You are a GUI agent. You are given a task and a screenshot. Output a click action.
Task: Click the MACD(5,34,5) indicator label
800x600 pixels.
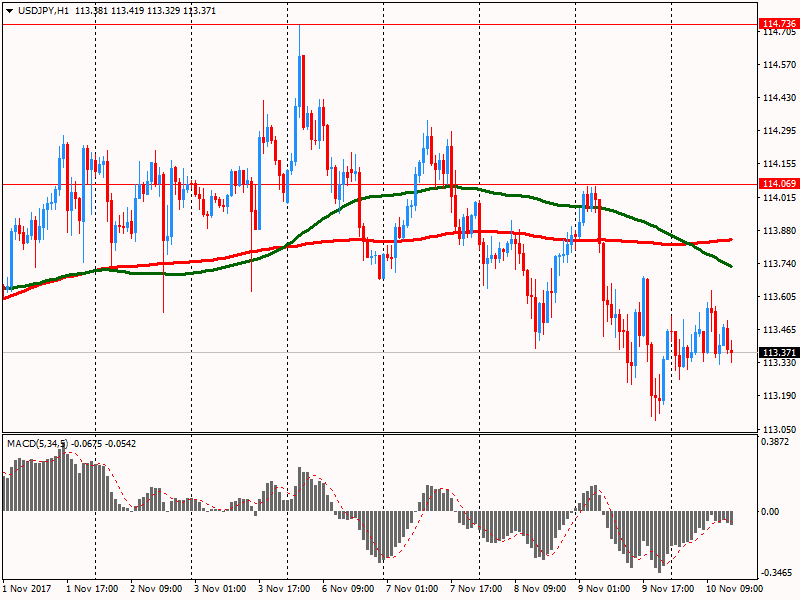pyautogui.click(x=37, y=443)
